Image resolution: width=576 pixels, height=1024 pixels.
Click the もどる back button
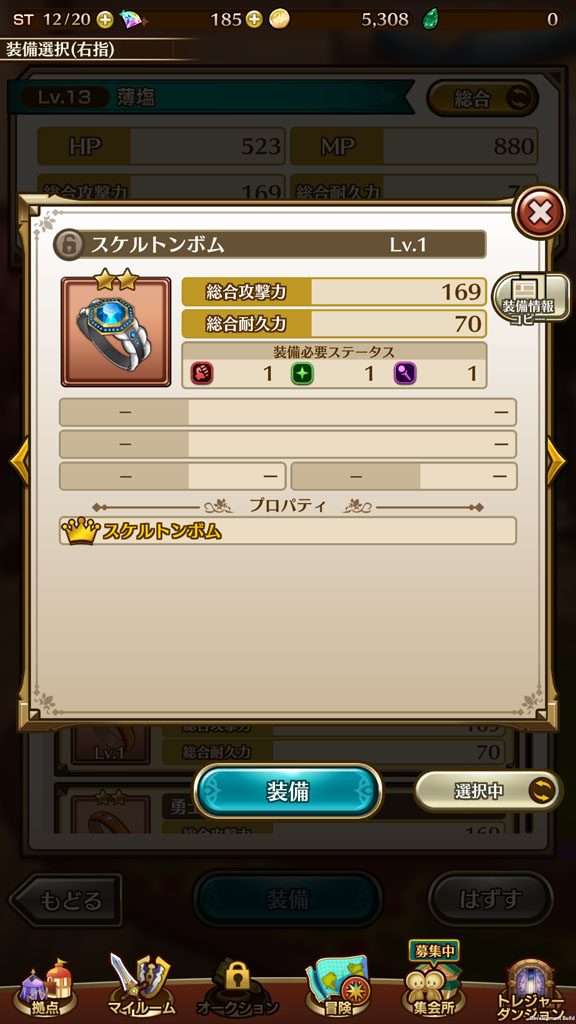[65, 900]
